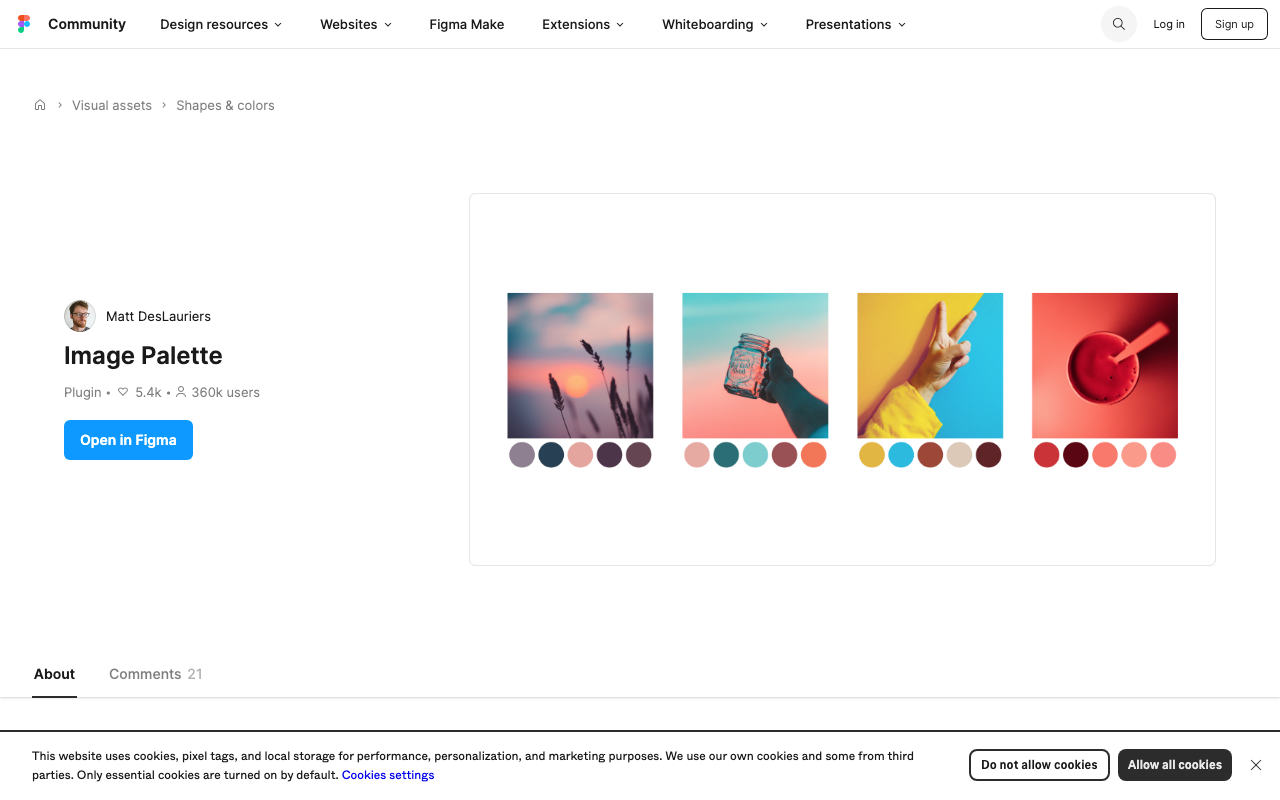This screenshot has height=800, width=1280.
Task: Click the Figma logo icon
Action: (x=24, y=24)
